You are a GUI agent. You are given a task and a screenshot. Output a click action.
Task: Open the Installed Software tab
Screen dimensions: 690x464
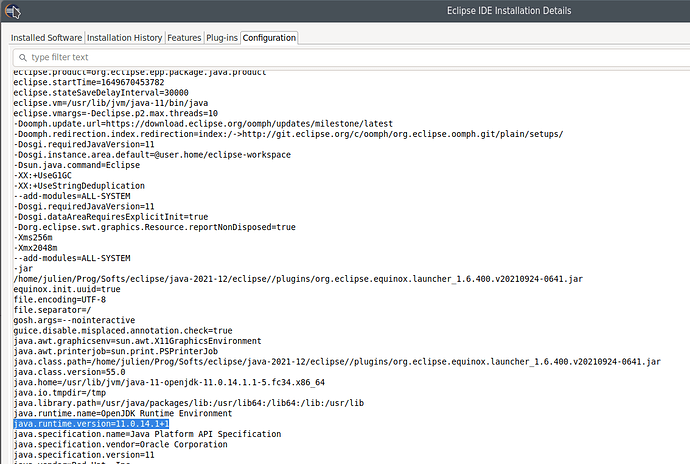(46, 38)
